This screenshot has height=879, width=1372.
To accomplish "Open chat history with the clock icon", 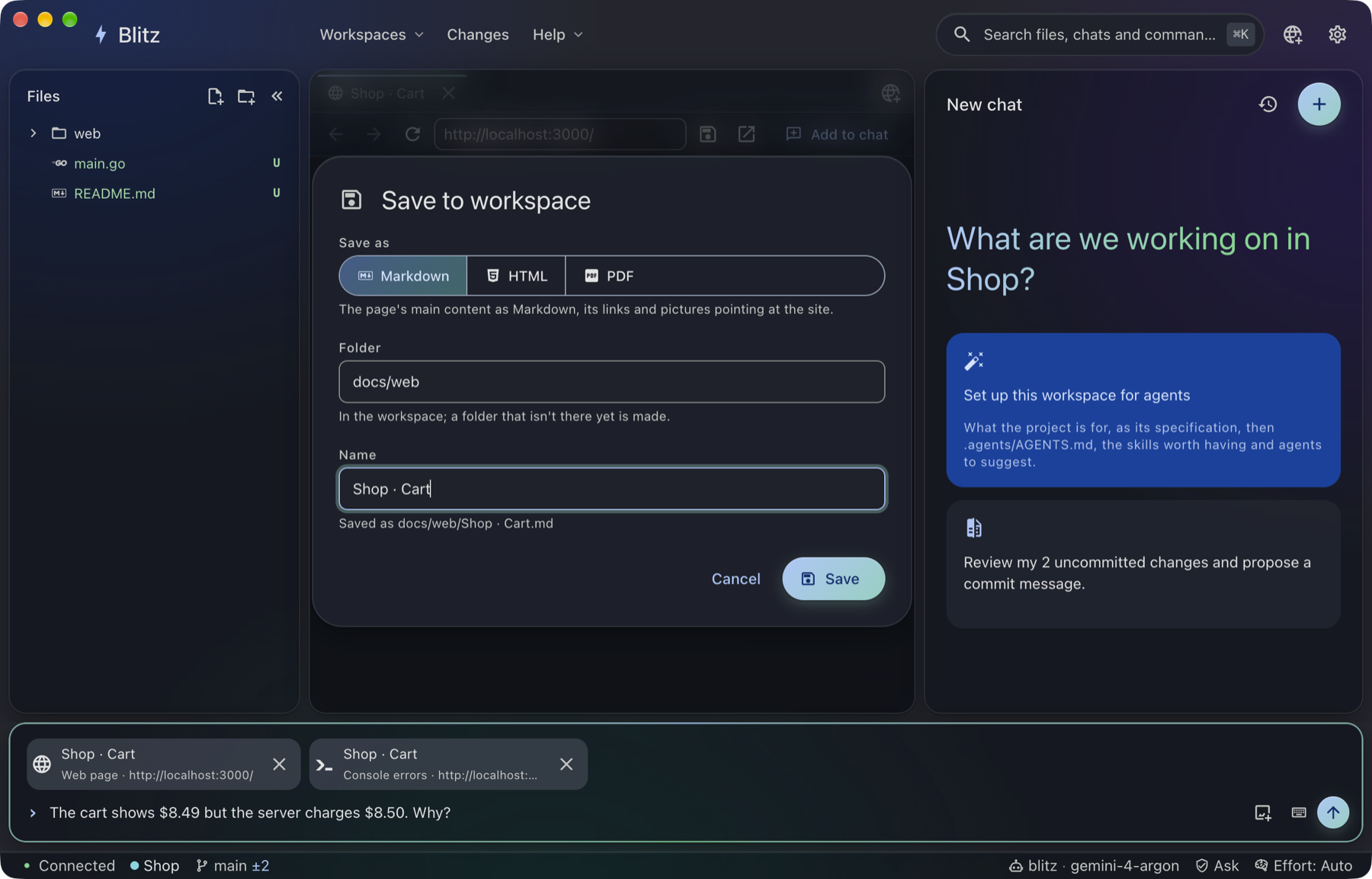I will click(x=1268, y=104).
